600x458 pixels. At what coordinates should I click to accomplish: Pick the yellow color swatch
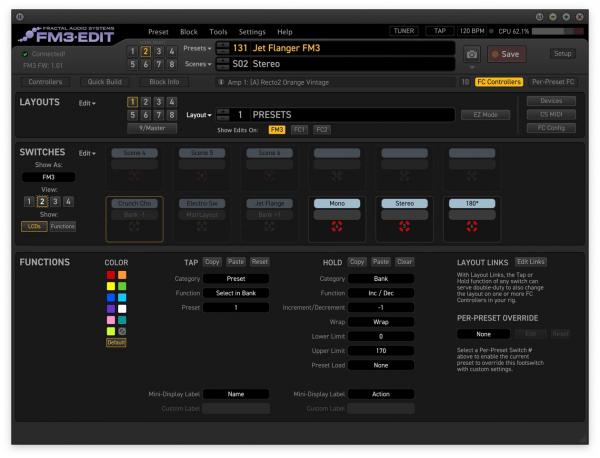coord(111,286)
